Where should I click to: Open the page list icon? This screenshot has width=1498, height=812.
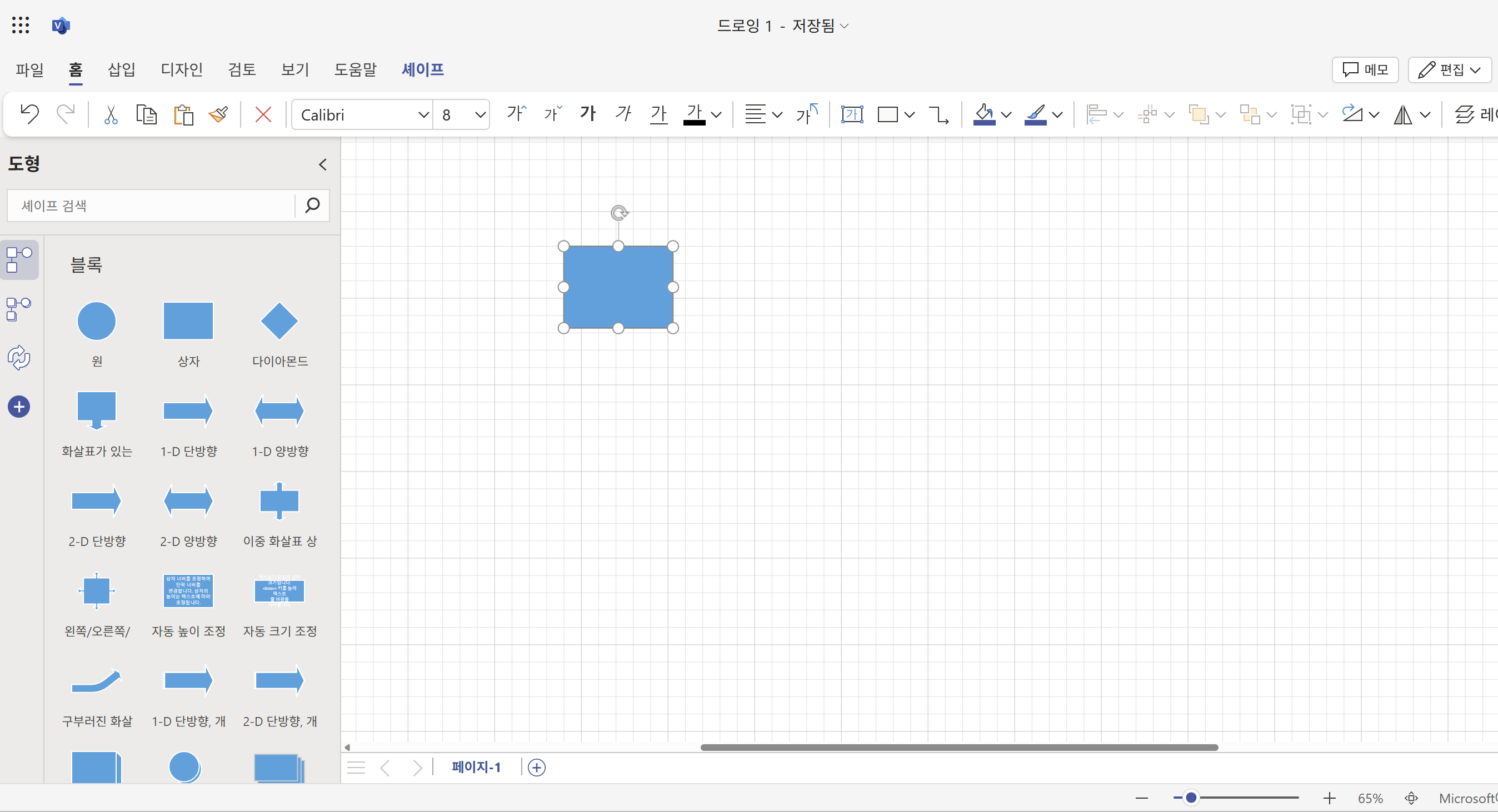(x=356, y=768)
